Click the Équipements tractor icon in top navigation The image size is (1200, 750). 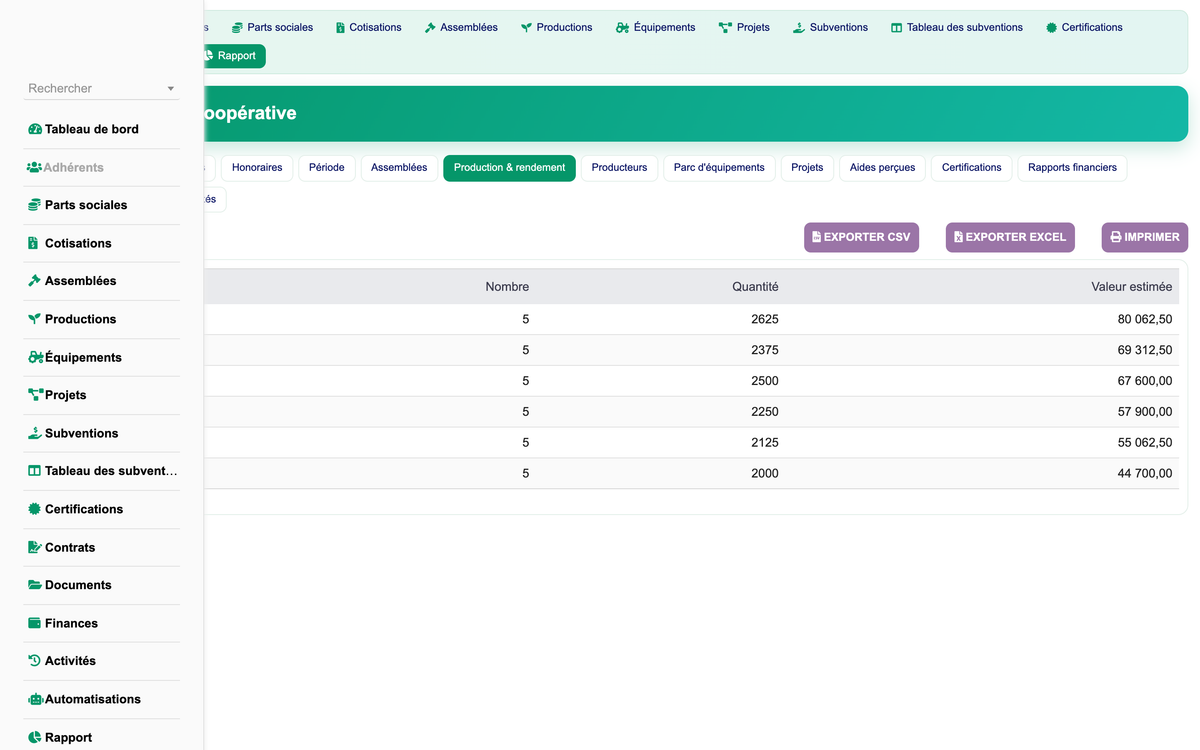click(x=623, y=27)
